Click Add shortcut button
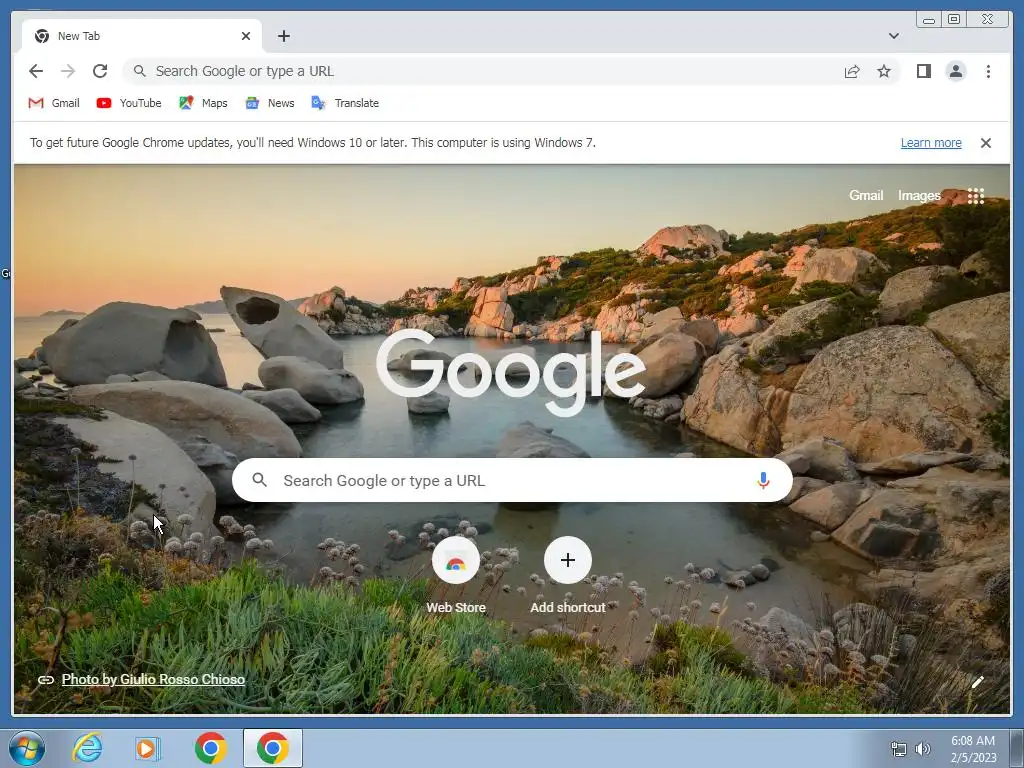This screenshot has height=768, width=1024. (568, 575)
